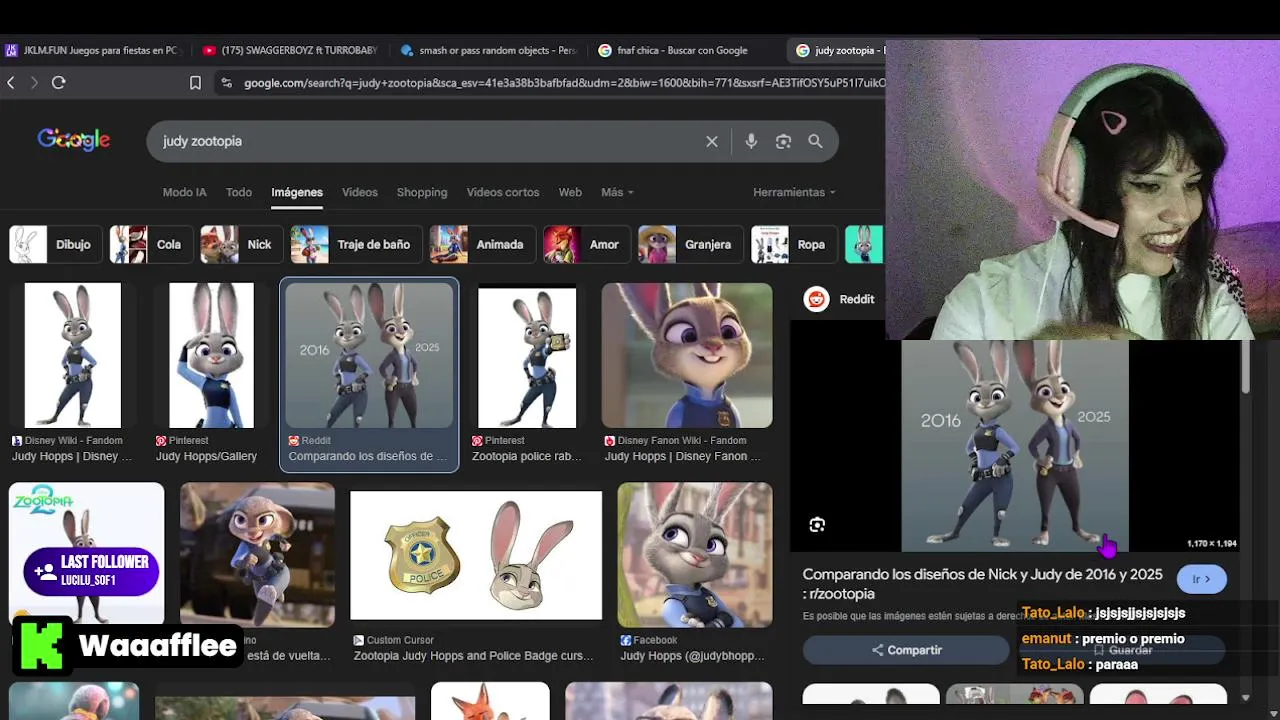Select the Imágenes tab
The height and width of the screenshot is (720, 1280).
coord(297,192)
